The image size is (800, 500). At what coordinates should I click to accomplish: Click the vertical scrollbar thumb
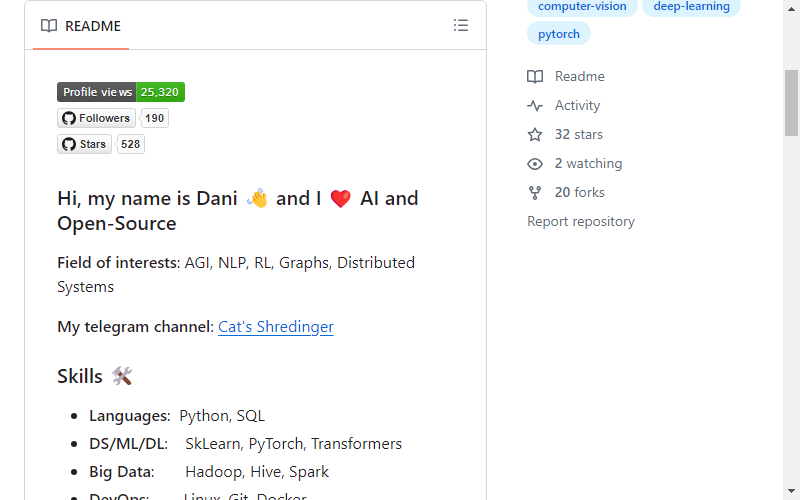coord(791,103)
